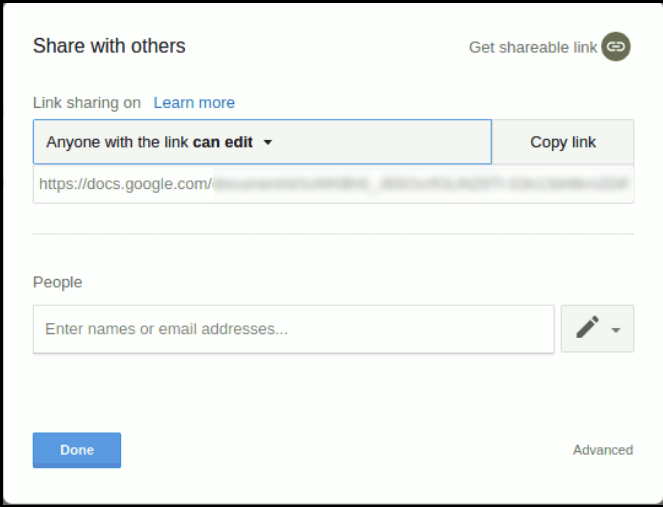
Task: Click the pencil edit-permission icon
Action: pyautogui.click(x=587, y=328)
